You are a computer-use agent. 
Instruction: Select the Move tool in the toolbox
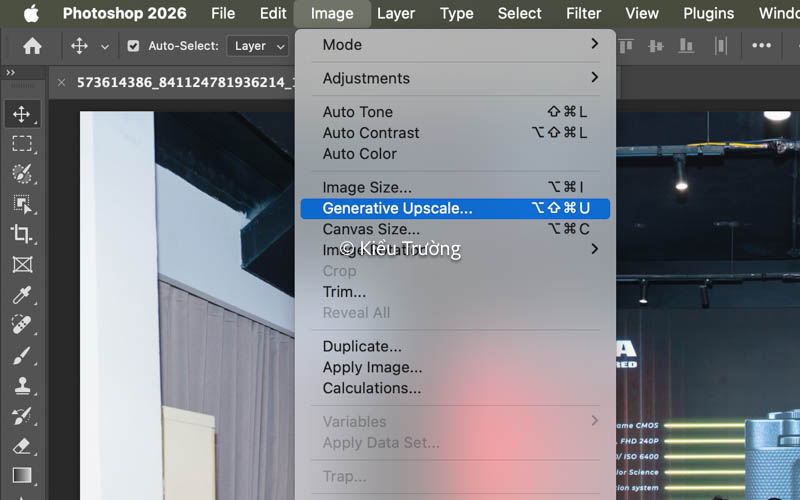click(21, 114)
